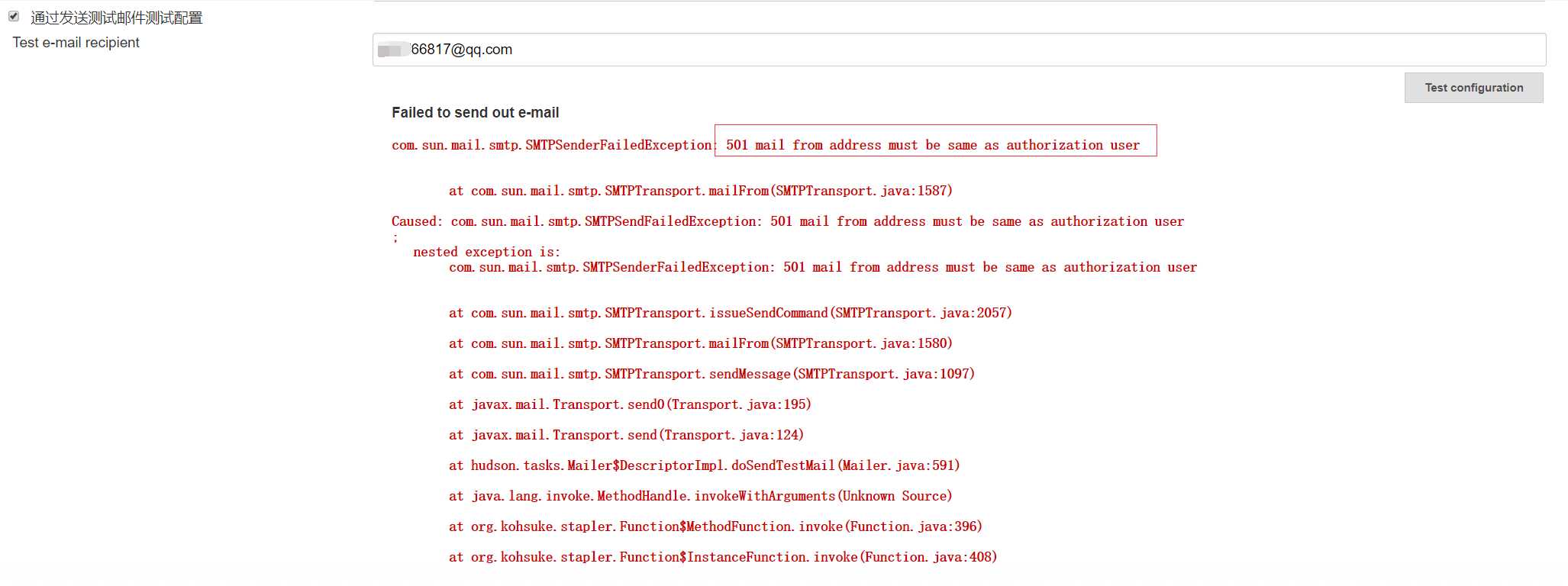Click the issueSendCommand stack trace line
Image resolution: width=1568 pixels, height=586 pixels.
730,313
